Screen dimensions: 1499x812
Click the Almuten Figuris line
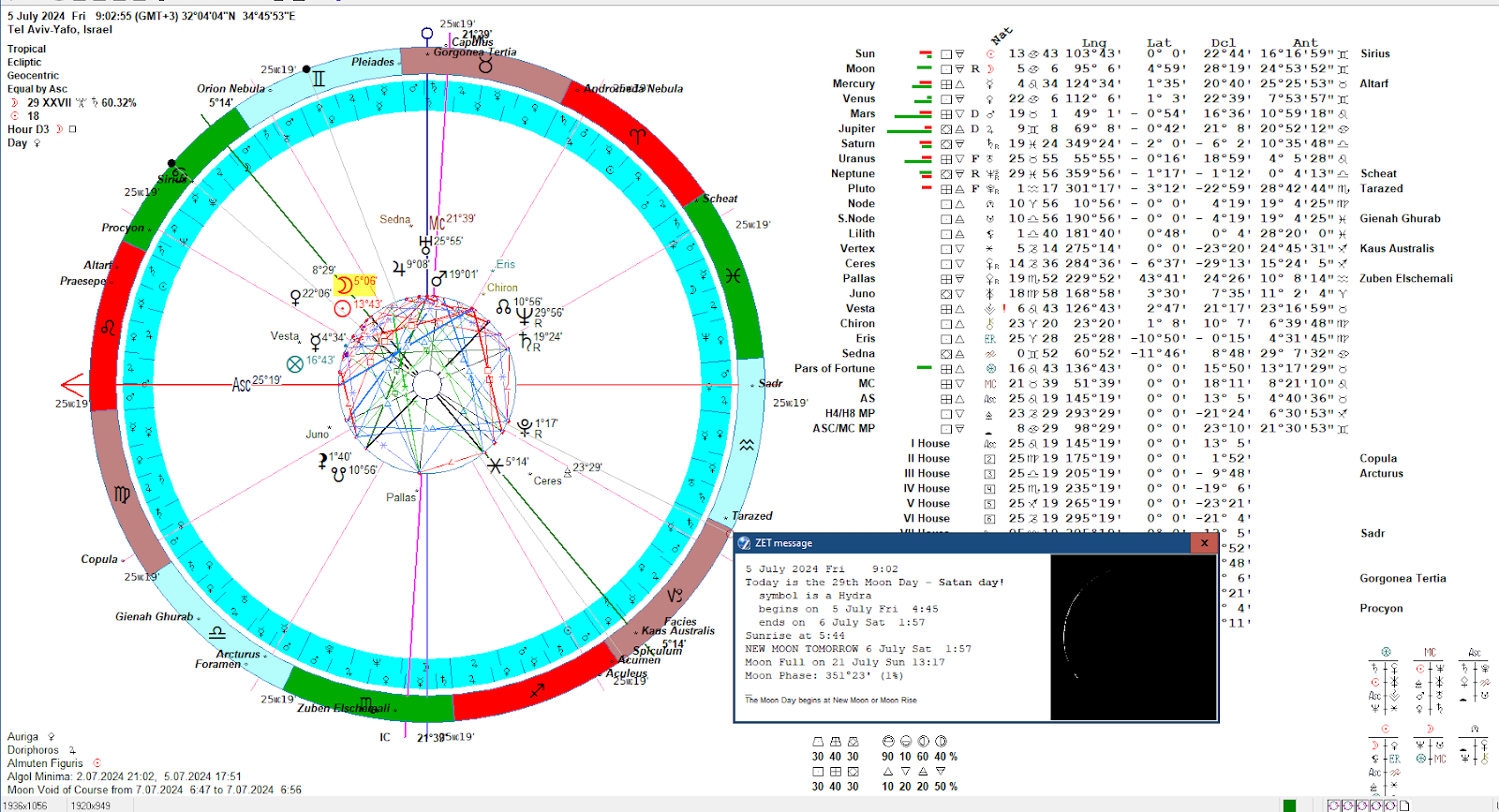click(54, 763)
